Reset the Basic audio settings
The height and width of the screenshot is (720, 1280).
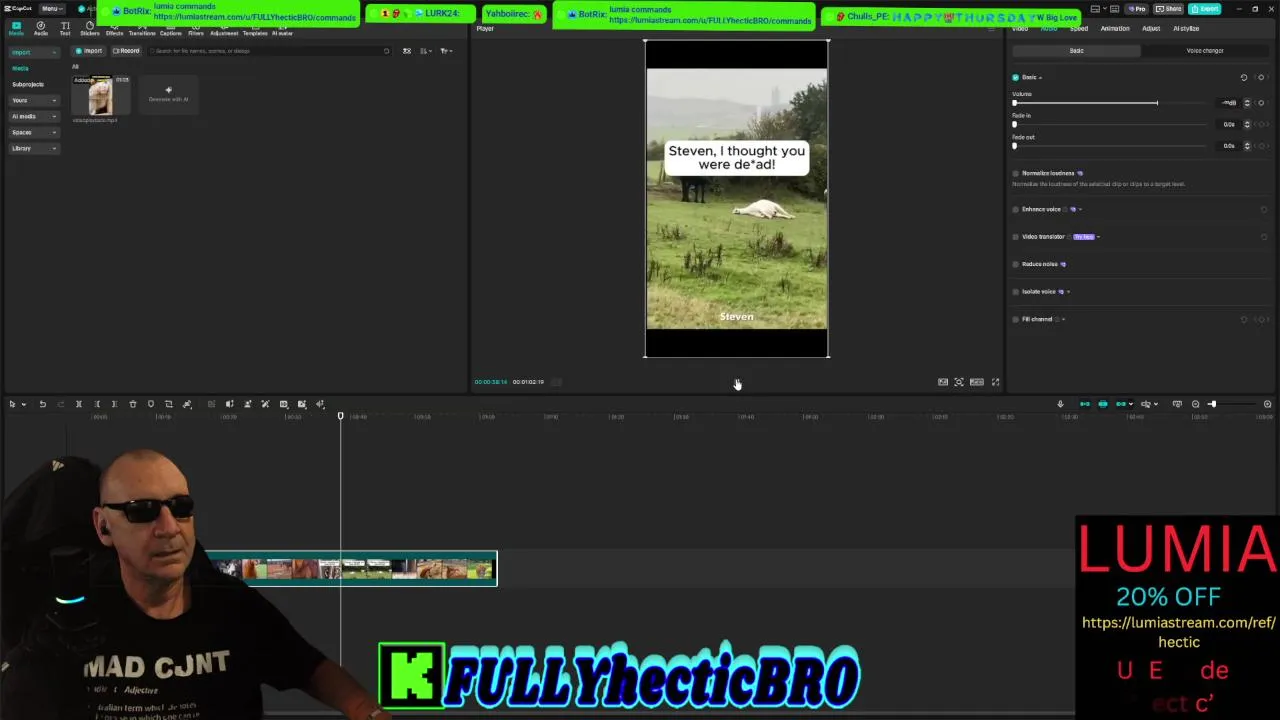1244,77
